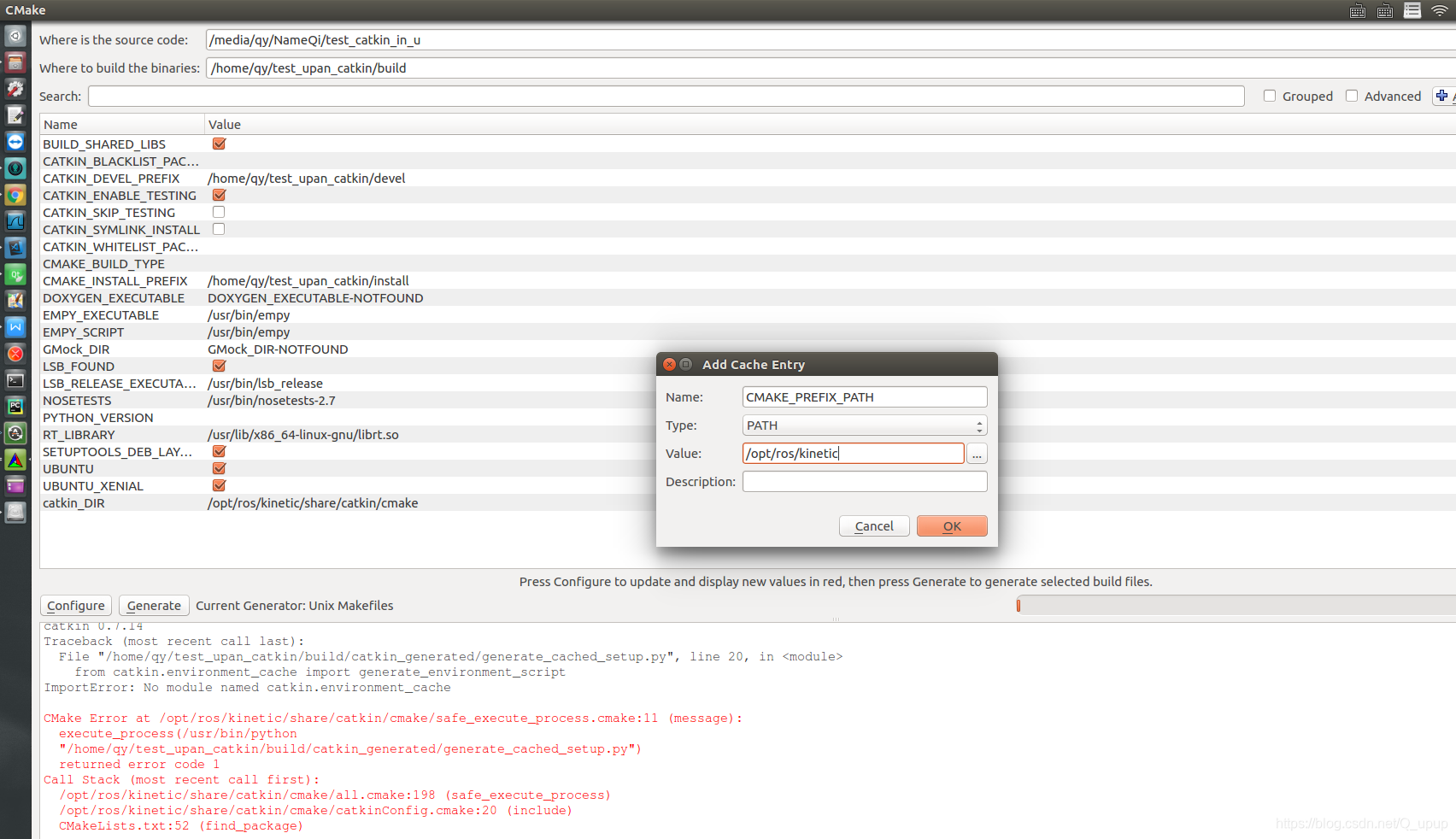The width and height of the screenshot is (1456, 839).
Task: Focus the Name field containing CMAKE_PREFIX_PATH
Action: [865, 397]
